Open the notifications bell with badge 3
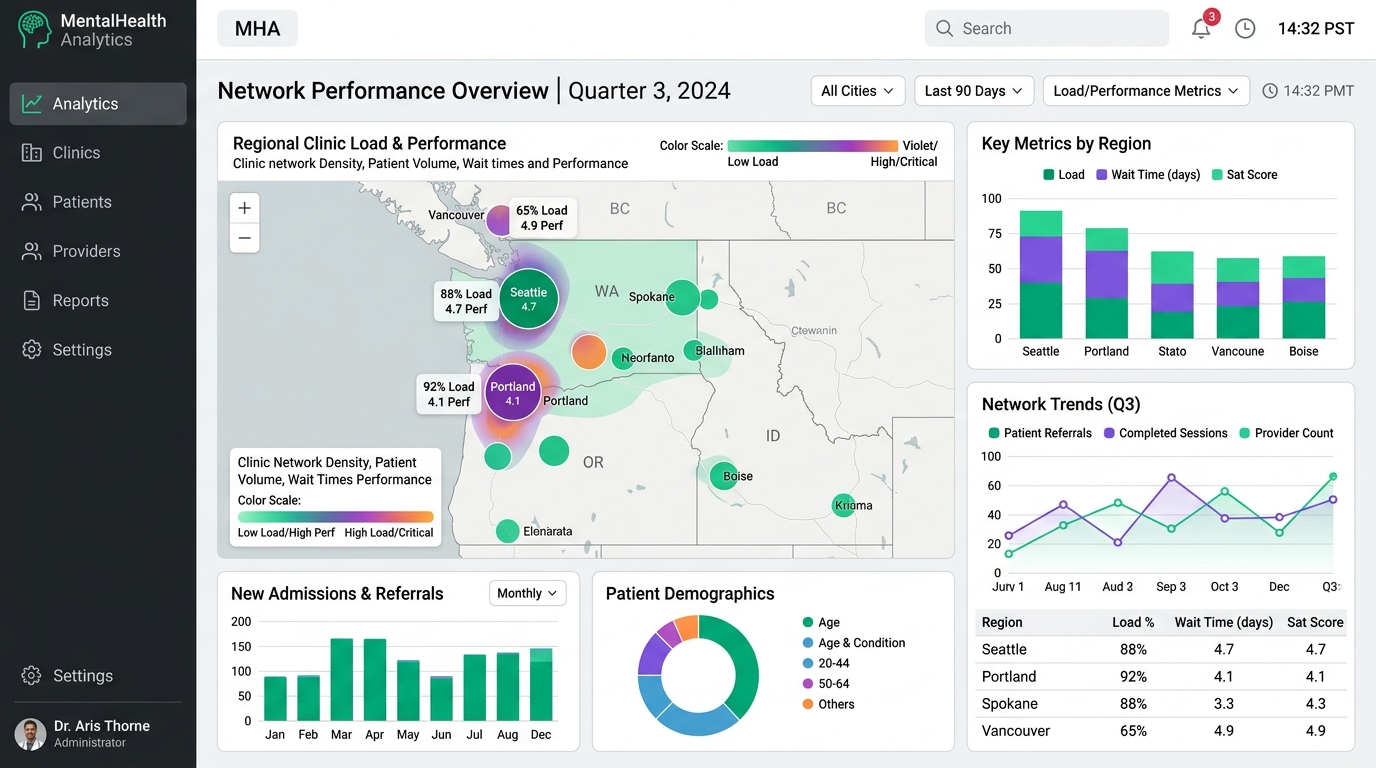This screenshot has height=768, width=1376. pos(1202,28)
